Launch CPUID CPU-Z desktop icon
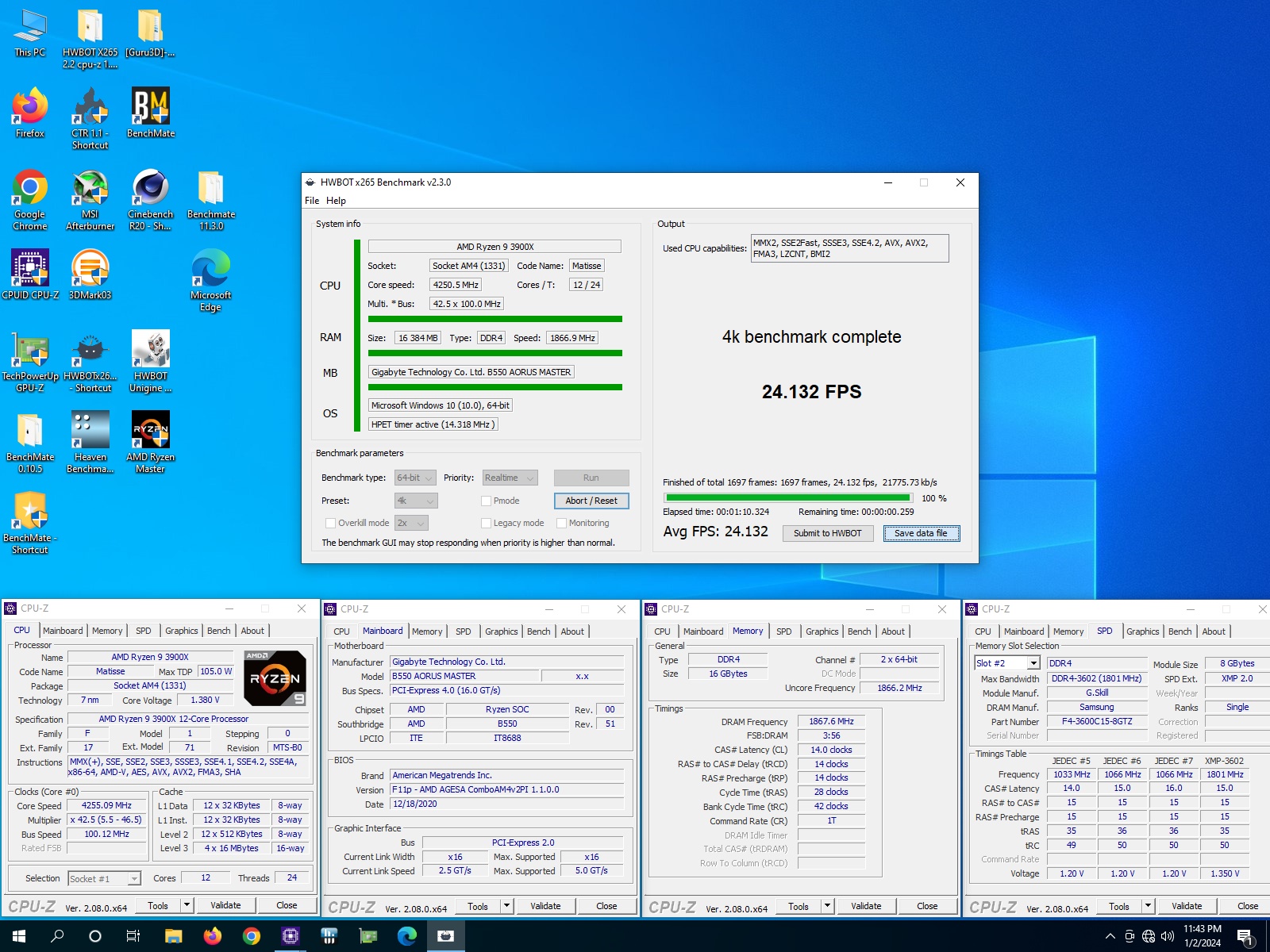Screen dimensions: 1270x952 pos(30,275)
